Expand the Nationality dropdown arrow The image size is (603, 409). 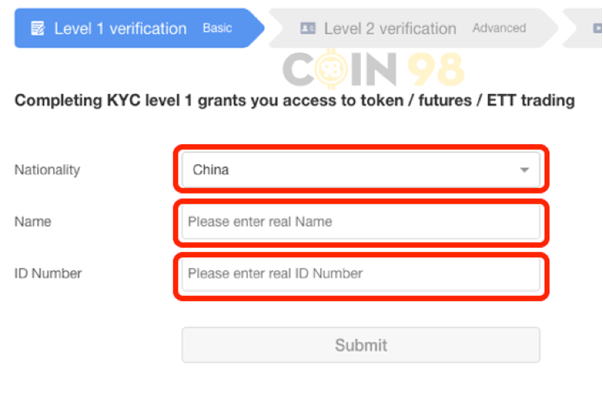coord(524,170)
